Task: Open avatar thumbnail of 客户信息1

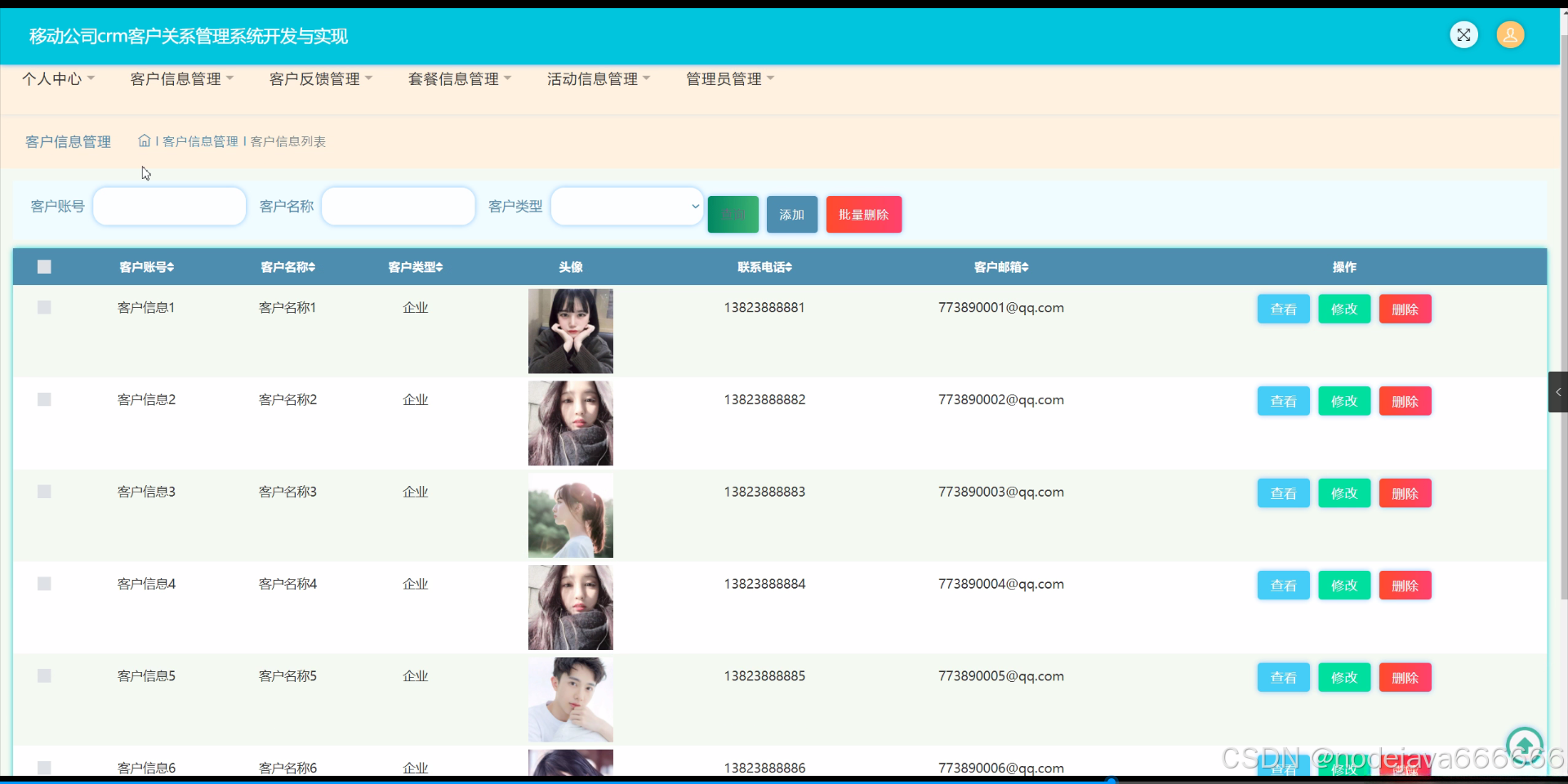Action: (x=570, y=331)
